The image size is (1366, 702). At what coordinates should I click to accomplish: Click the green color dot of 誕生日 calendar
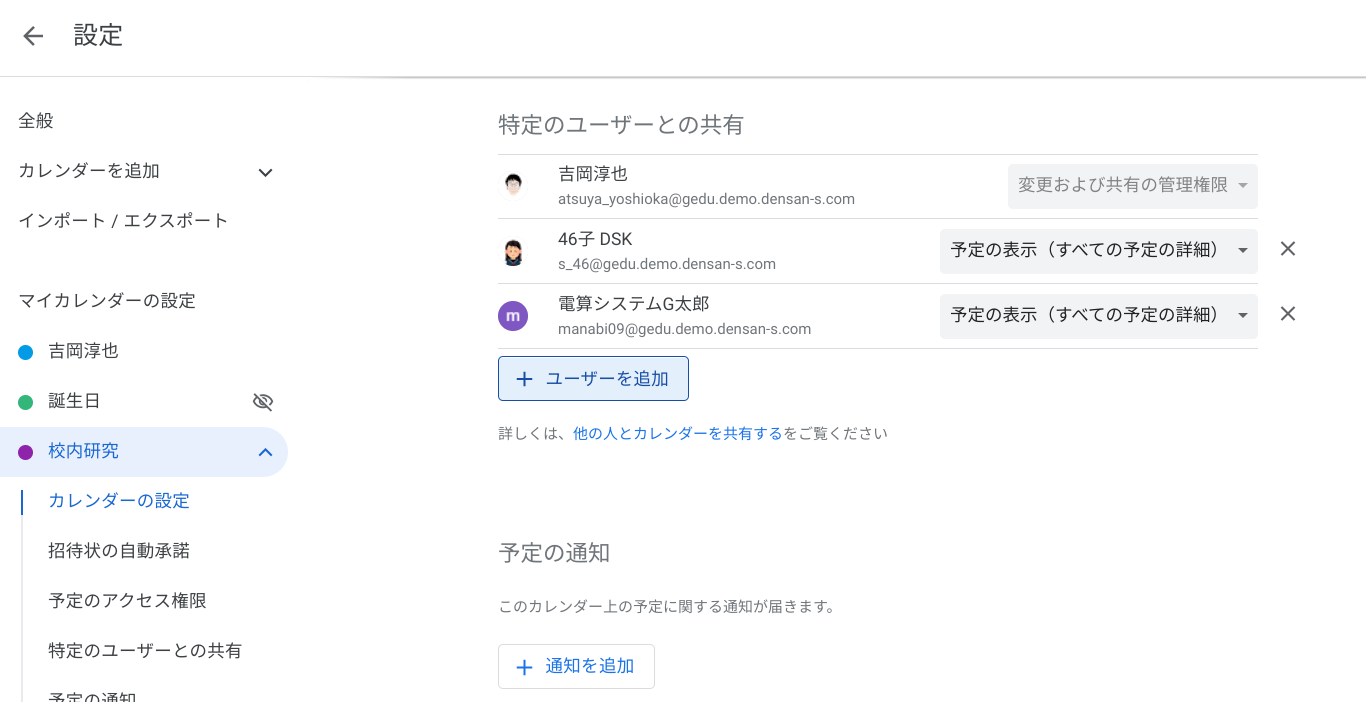point(26,402)
